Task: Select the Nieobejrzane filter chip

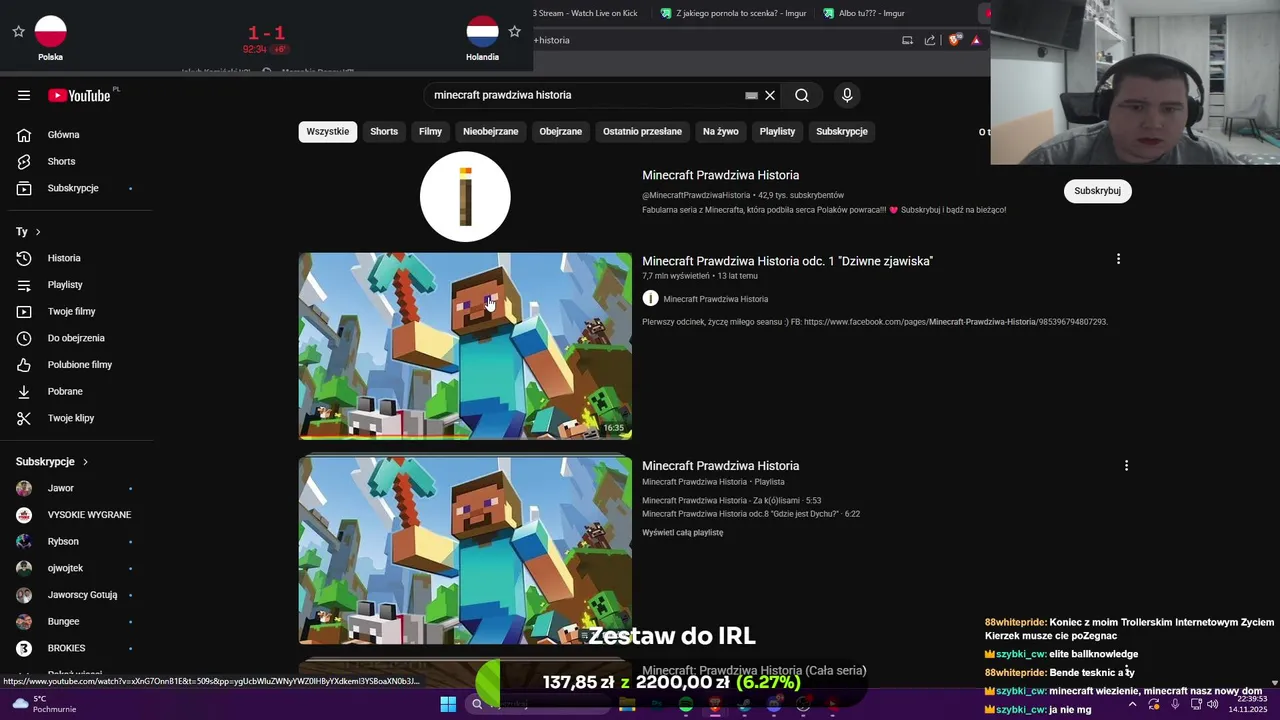Action: [x=490, y=131]
